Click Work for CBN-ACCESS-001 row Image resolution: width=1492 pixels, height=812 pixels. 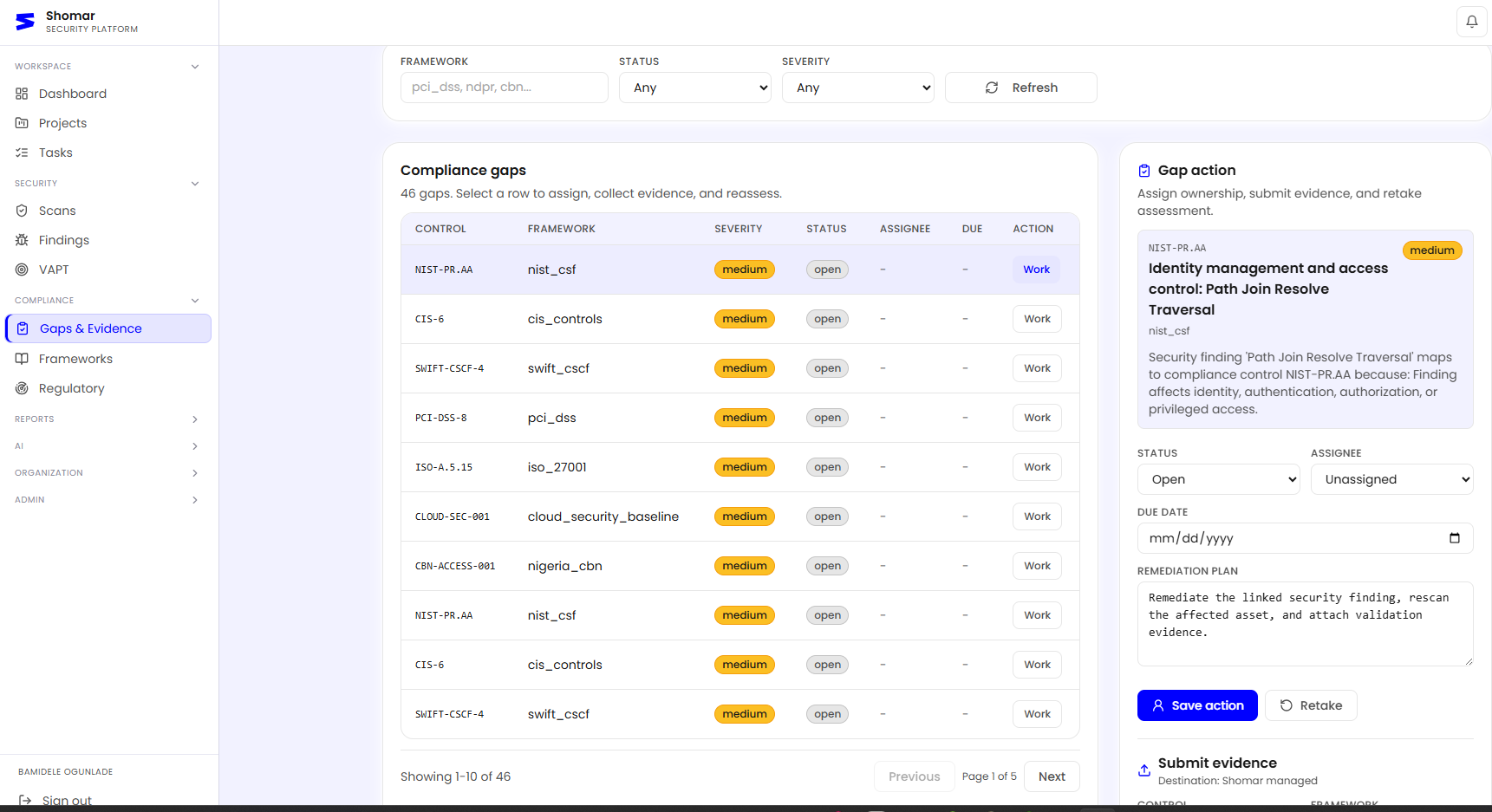[1037, 566]
